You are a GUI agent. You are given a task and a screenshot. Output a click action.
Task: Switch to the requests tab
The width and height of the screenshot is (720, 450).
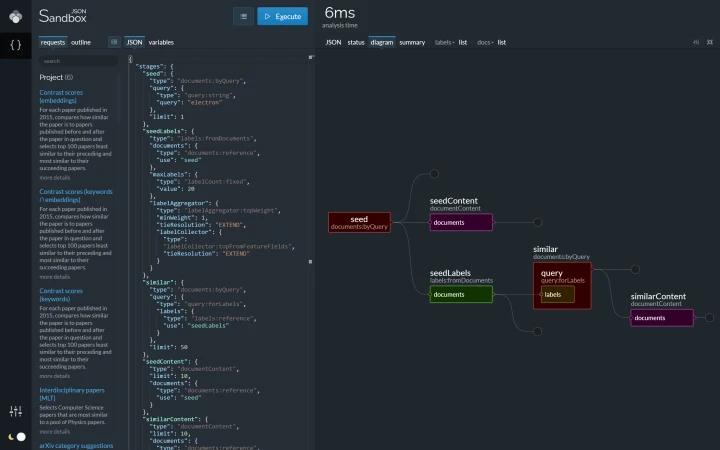coord(53,42)
